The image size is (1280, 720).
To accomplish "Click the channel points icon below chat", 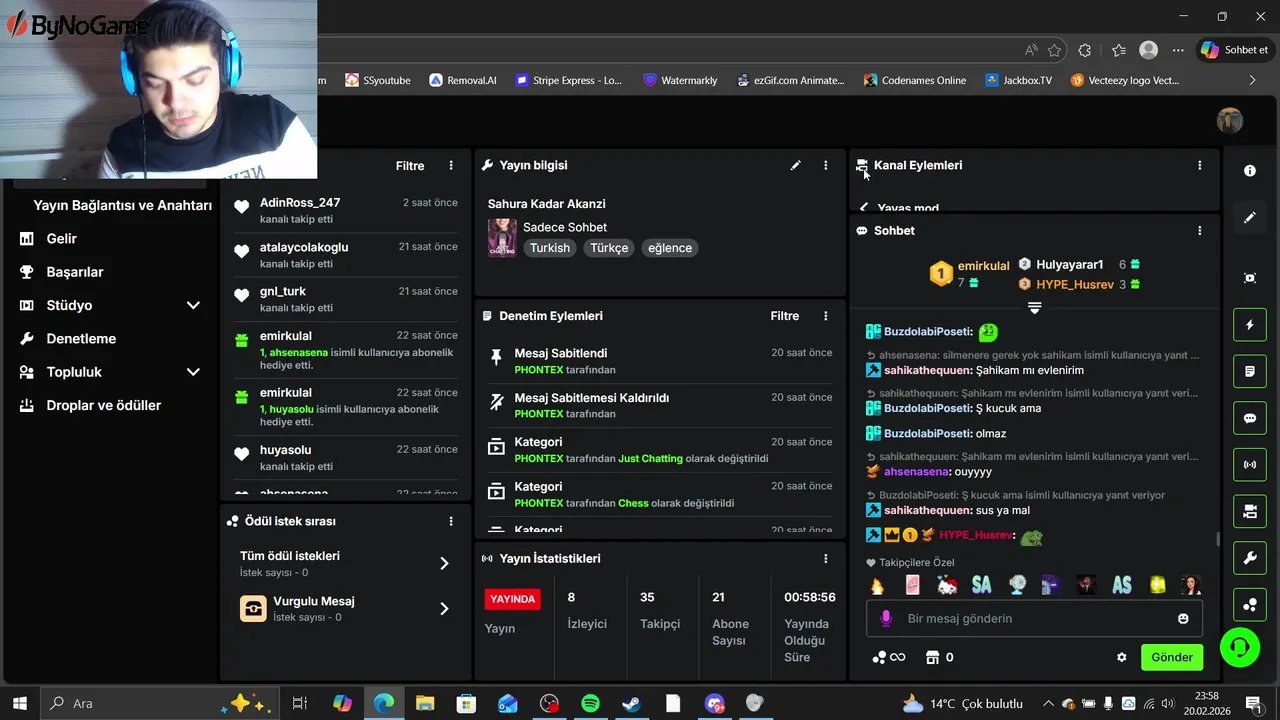I will [x=888, y=657].
